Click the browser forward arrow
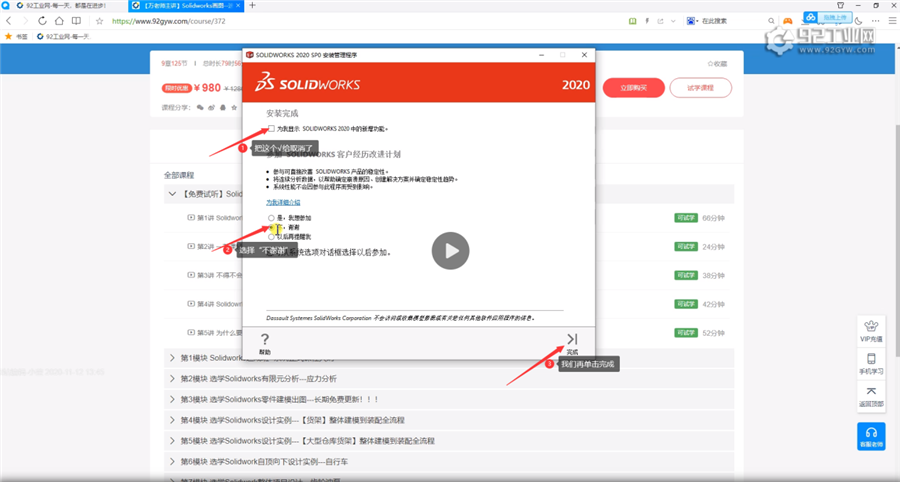Image resolution: width=900 pixels, height=482 pixels. point(25,21)
